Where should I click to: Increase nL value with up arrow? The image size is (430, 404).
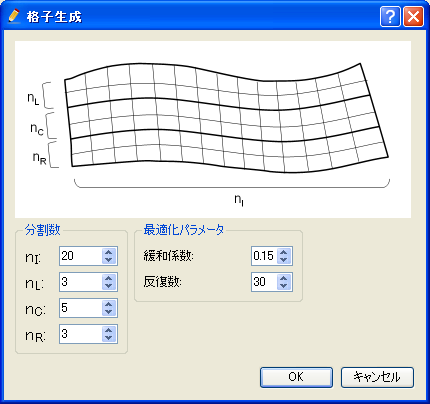tap(109, 278)
